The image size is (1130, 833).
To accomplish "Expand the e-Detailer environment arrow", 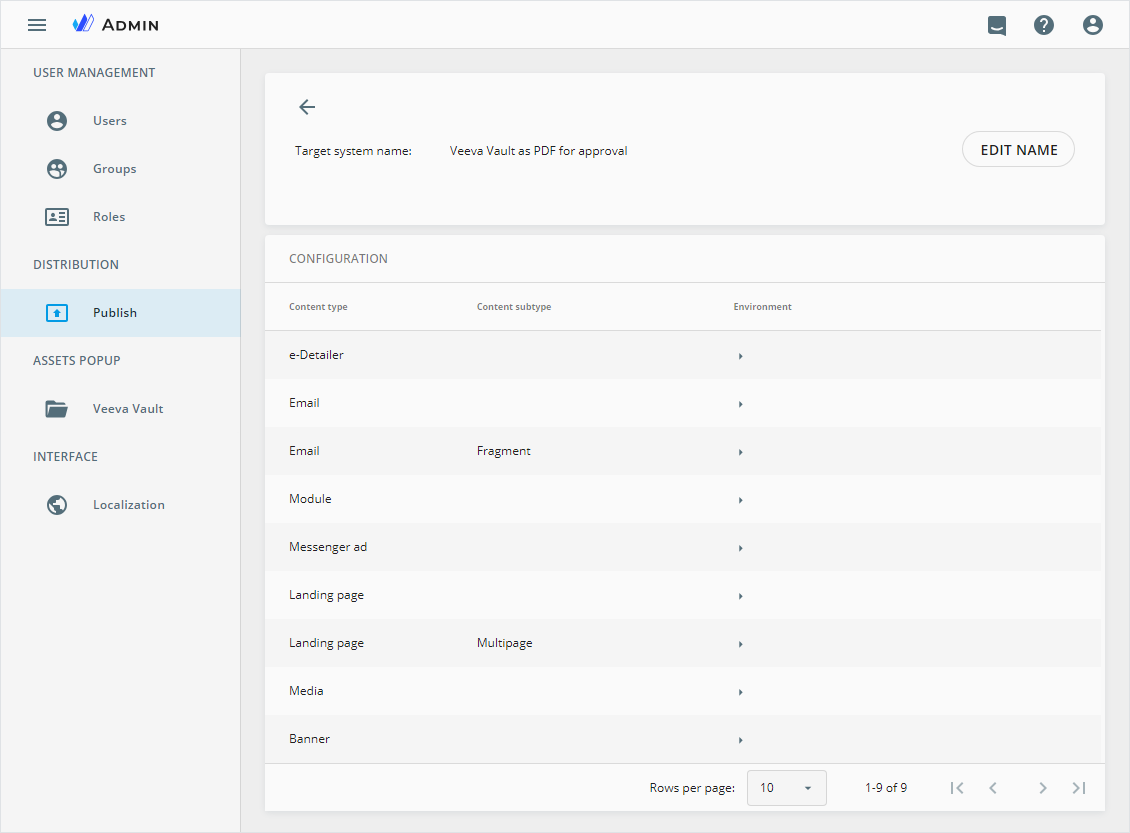I will click(x=740, y=356).
